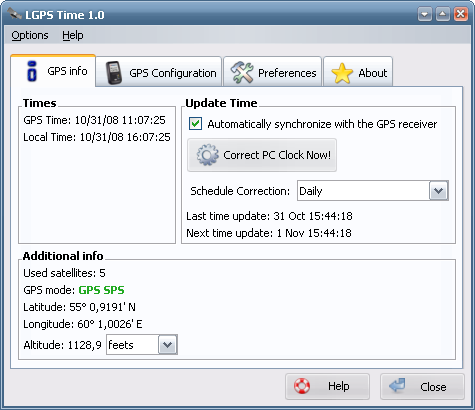The image size is (475, 410).
Task: Click the gear icon on Correct PC Clock button
Action: 207,155
